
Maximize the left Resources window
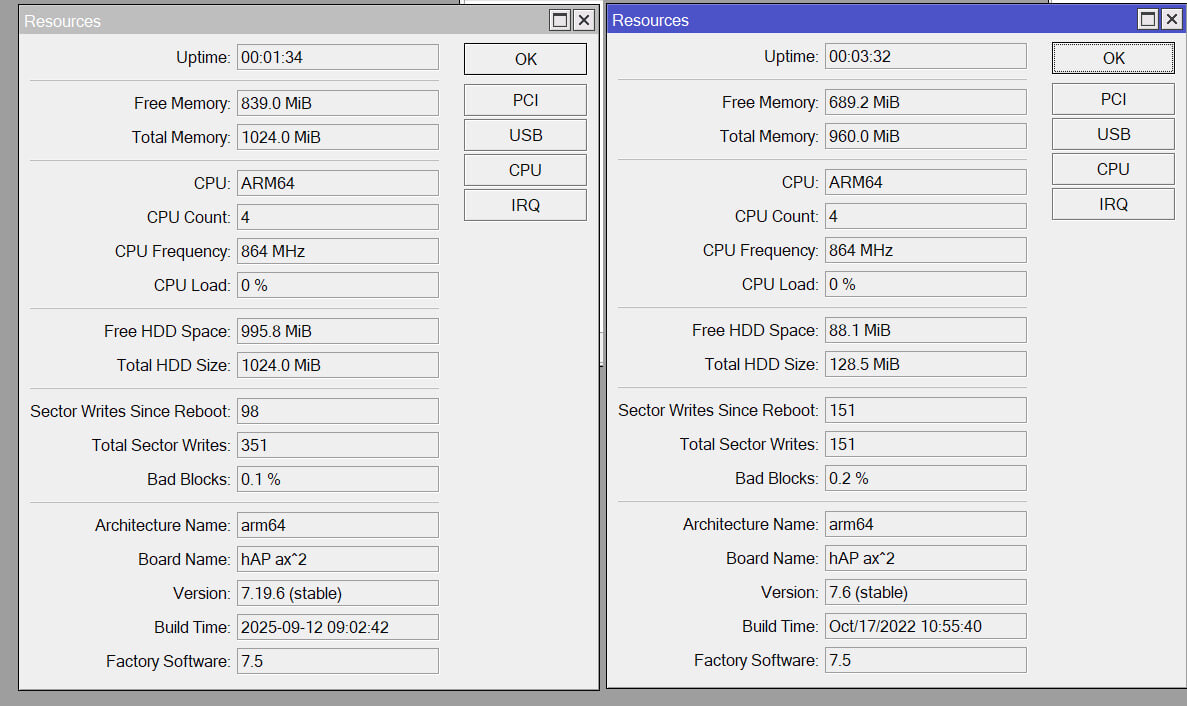click(560, 20)
